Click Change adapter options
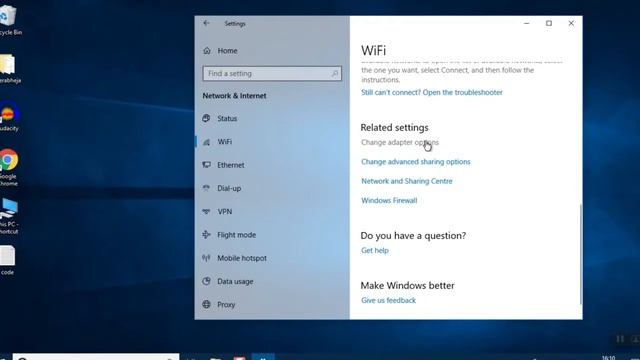The image size is (640, 360). (x=400, y=142)
